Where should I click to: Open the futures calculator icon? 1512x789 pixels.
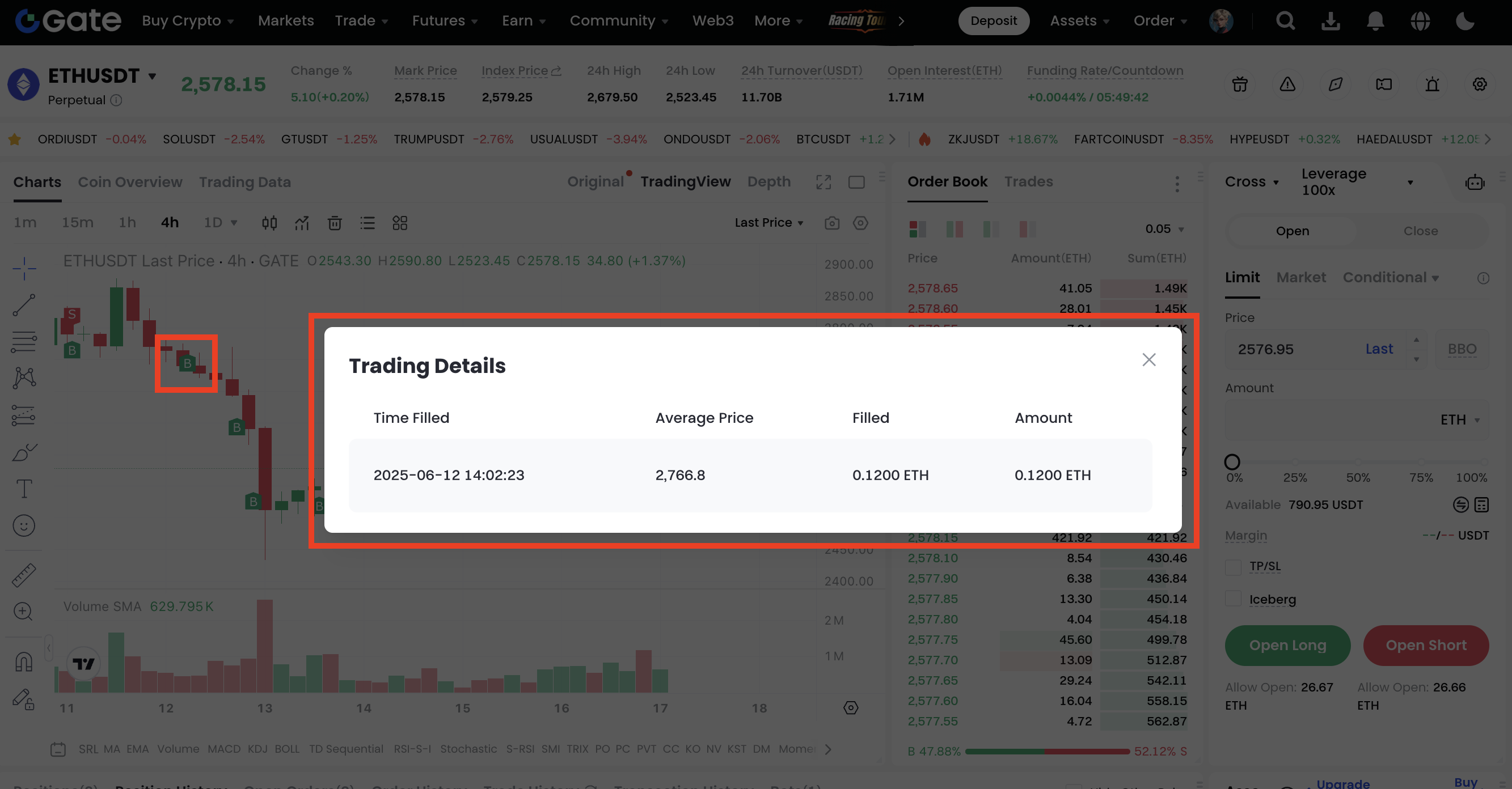pos(1481,504)
